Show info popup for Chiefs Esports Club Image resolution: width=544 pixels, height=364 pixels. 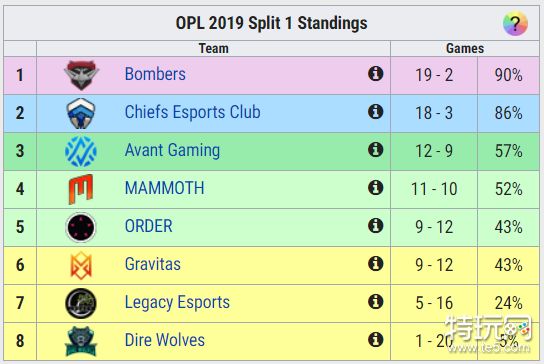point(375,112)
